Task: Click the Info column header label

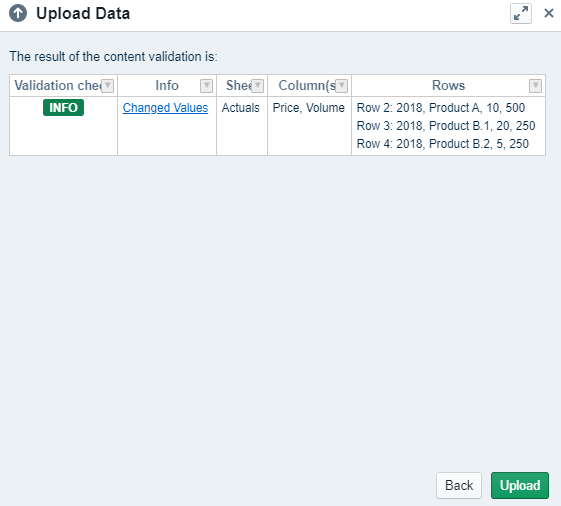Action: click(167, 86)
